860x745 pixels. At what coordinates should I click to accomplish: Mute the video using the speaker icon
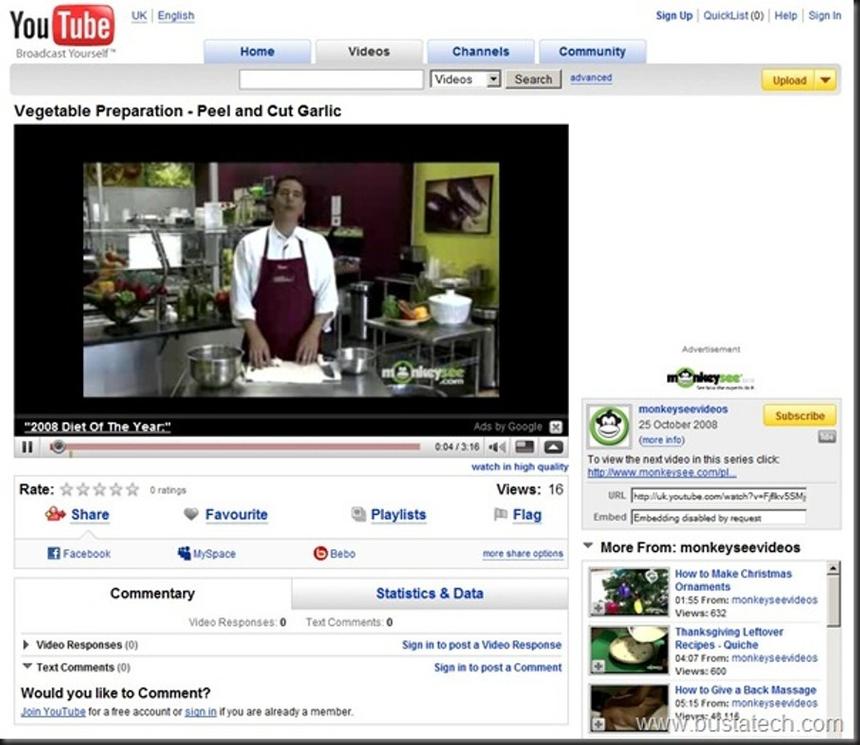tap(497, 447)
